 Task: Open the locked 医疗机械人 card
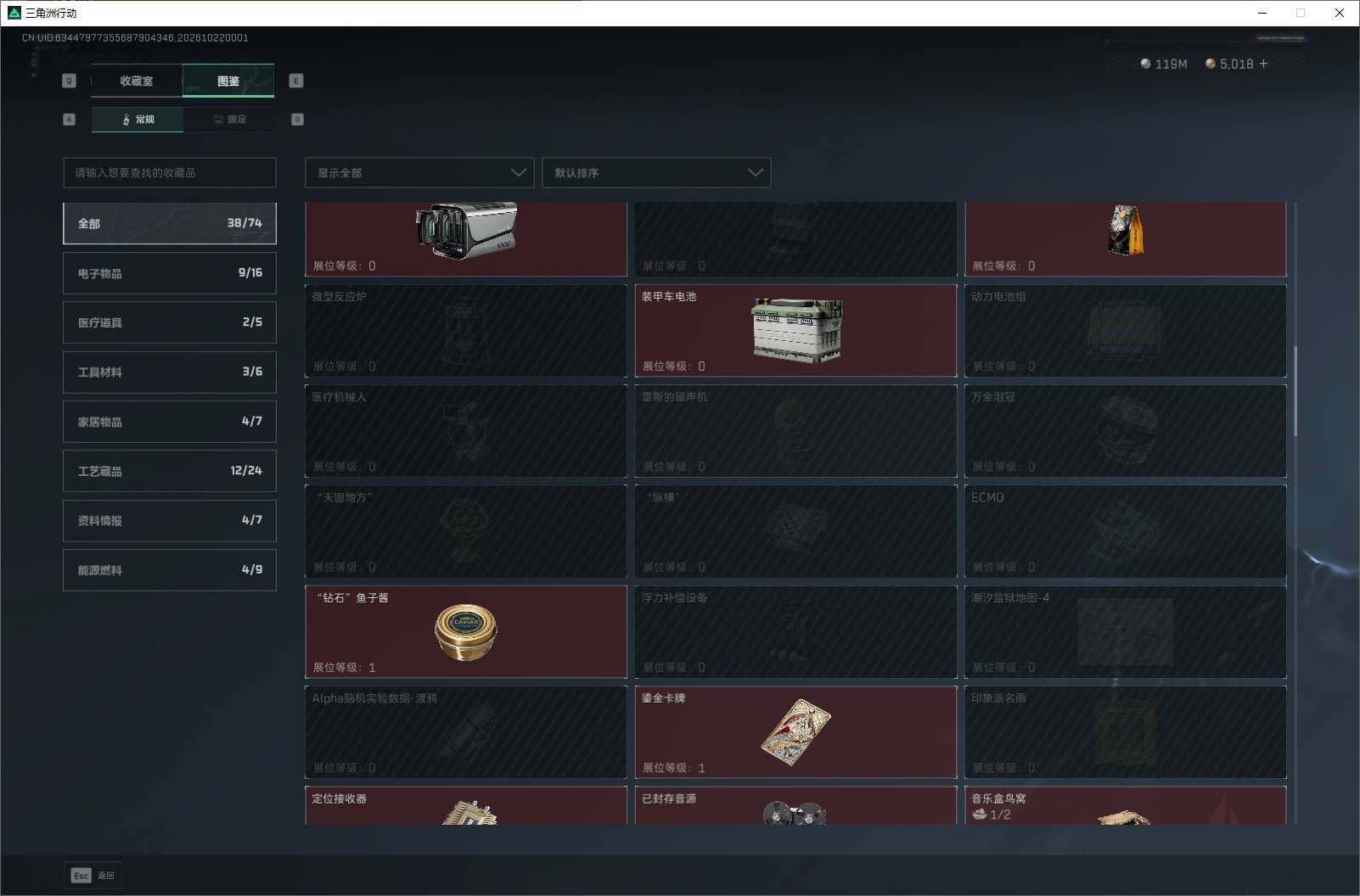[x=466, y=431]
